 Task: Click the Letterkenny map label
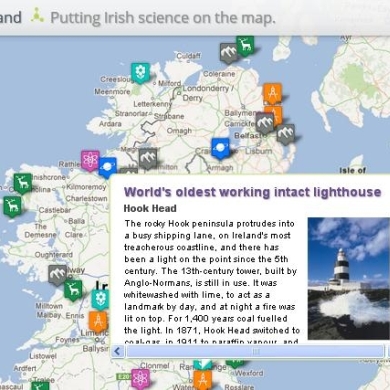(x=152, y=104)
